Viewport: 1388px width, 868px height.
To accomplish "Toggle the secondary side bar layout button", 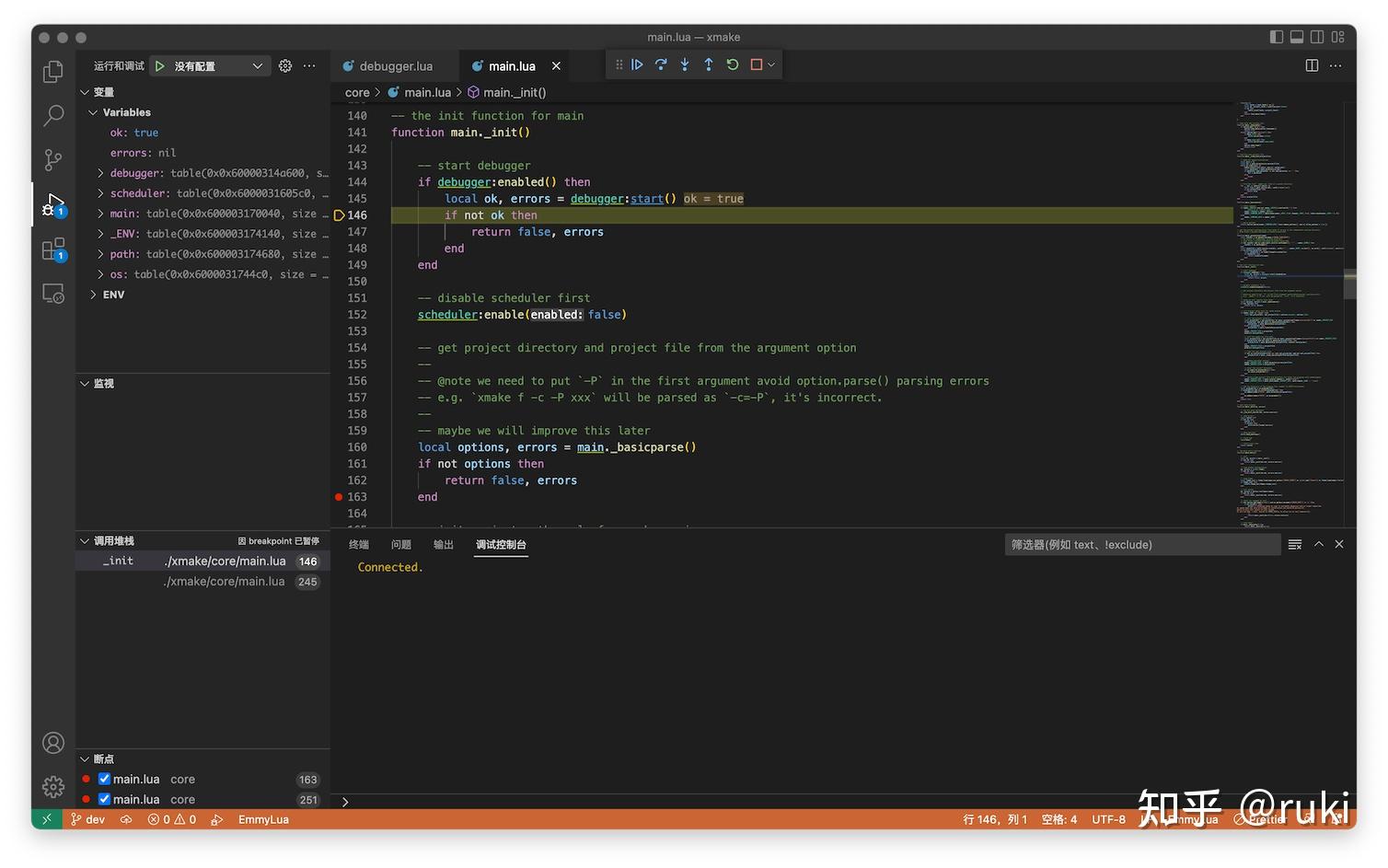I will [x=1317, y=37].
